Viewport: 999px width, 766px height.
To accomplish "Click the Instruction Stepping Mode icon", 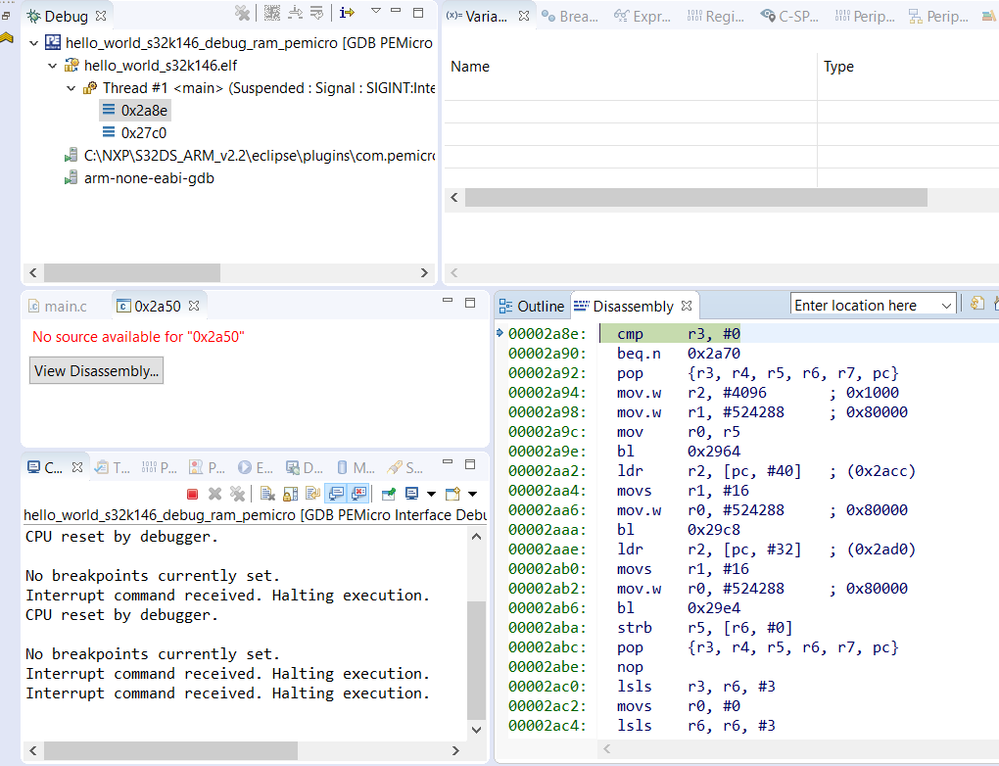I will point(346,13).
